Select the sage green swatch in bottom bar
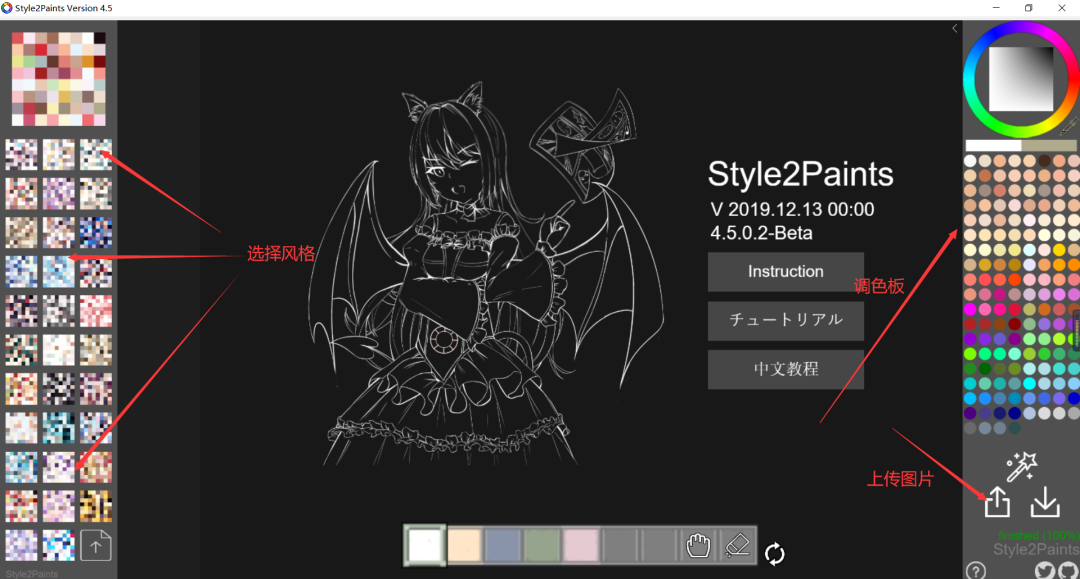Image resolution: width=1080 pixels, height=579 pixels. coord(542,546)
